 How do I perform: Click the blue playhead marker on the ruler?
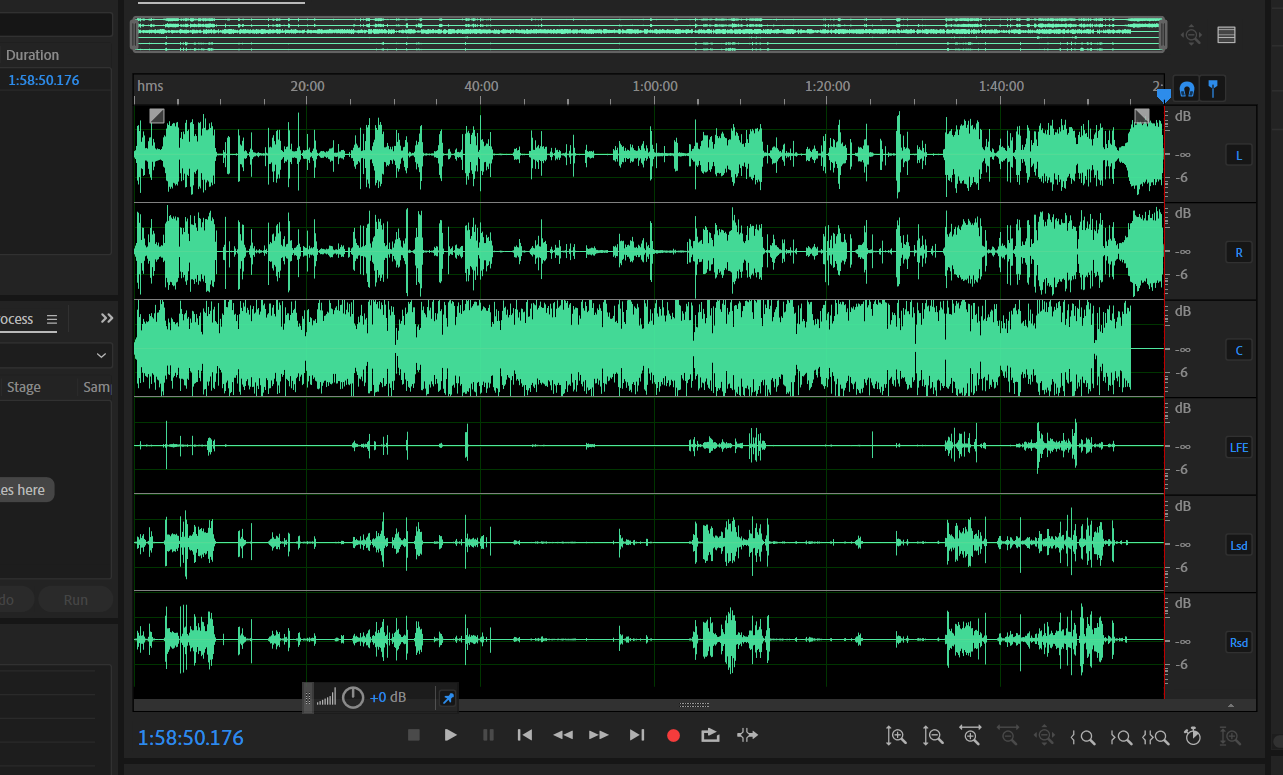1163,95
